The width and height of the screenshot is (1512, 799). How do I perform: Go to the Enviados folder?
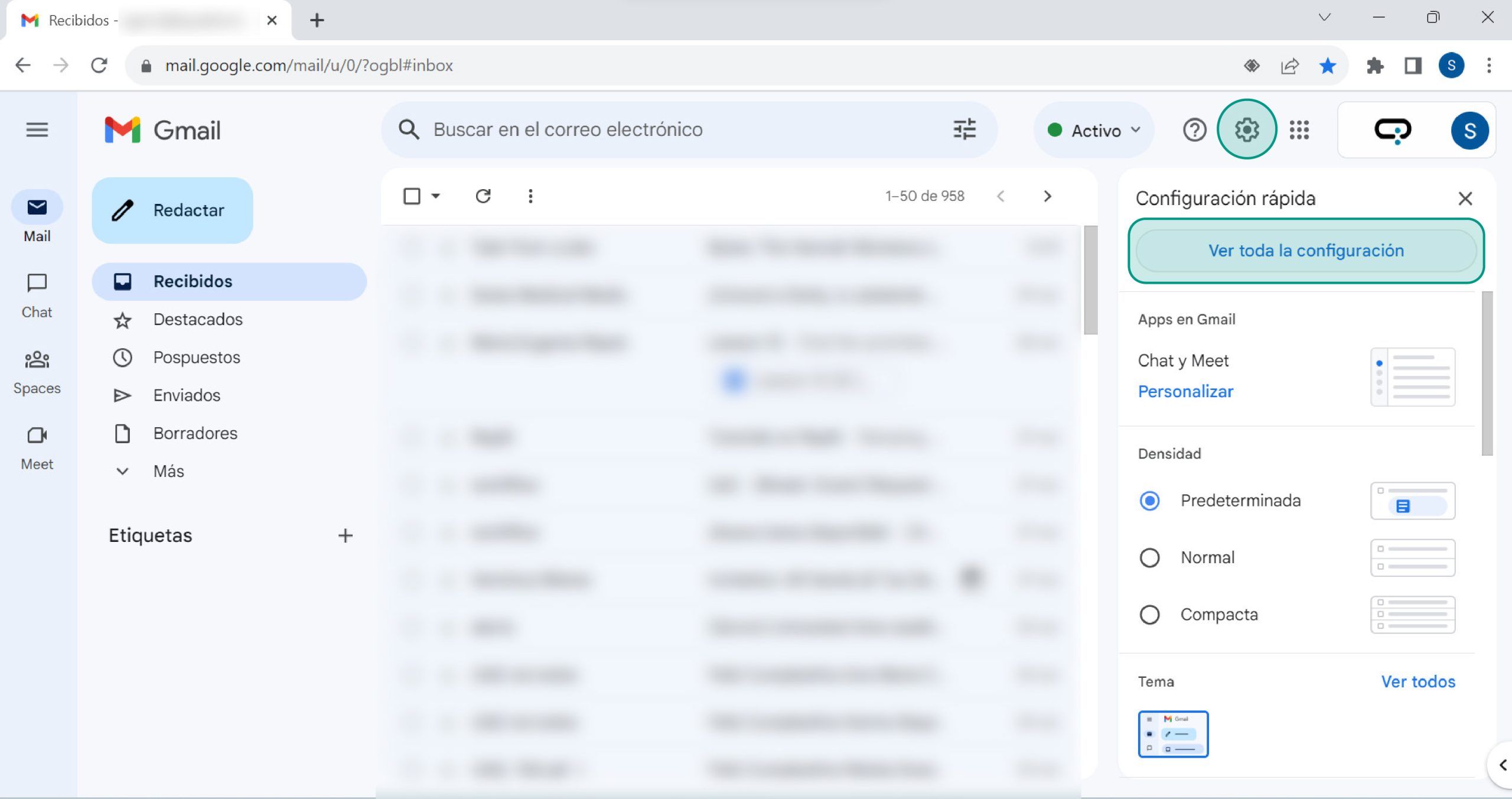point(187,395)
